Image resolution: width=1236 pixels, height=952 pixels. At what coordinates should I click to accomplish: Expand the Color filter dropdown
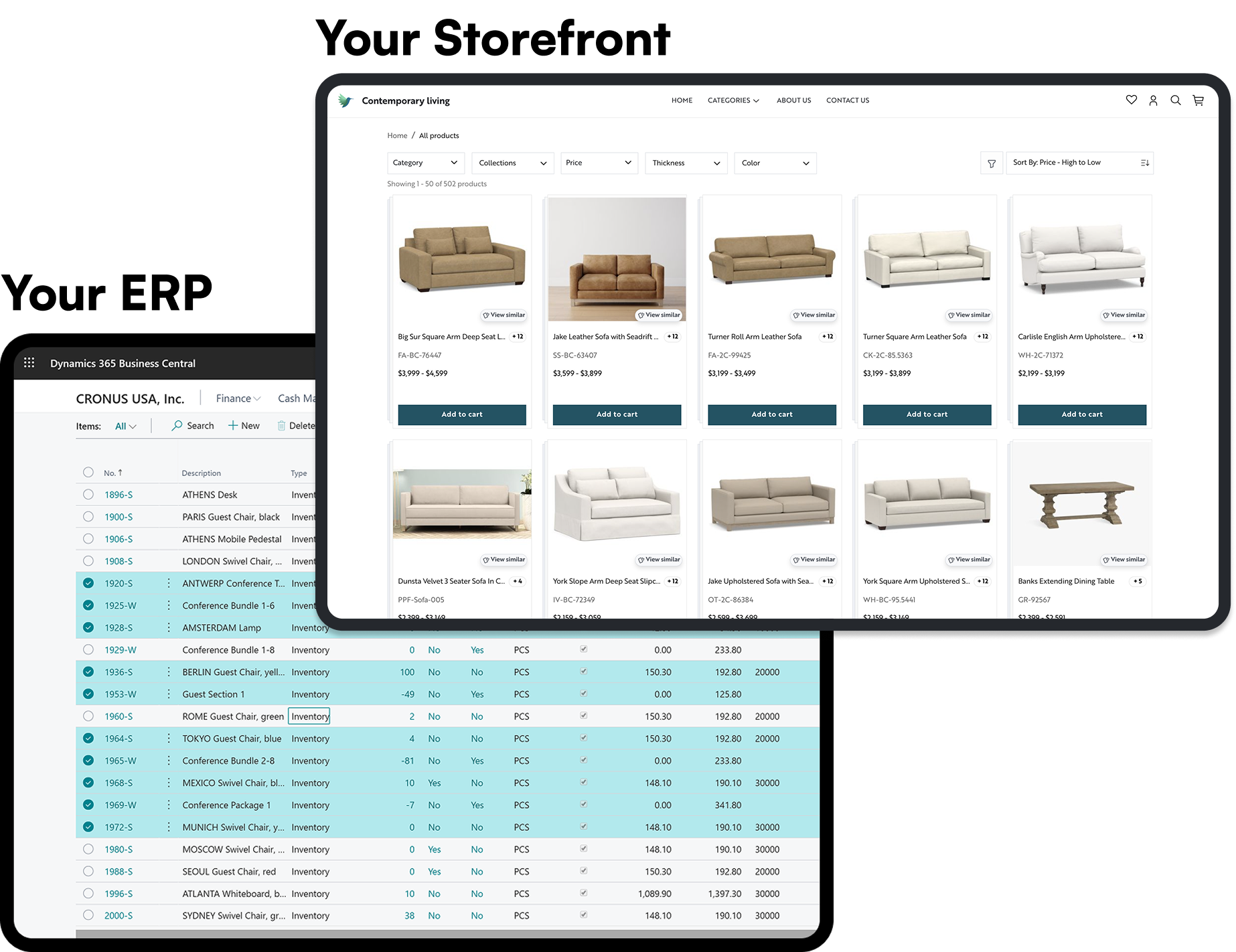775,163
